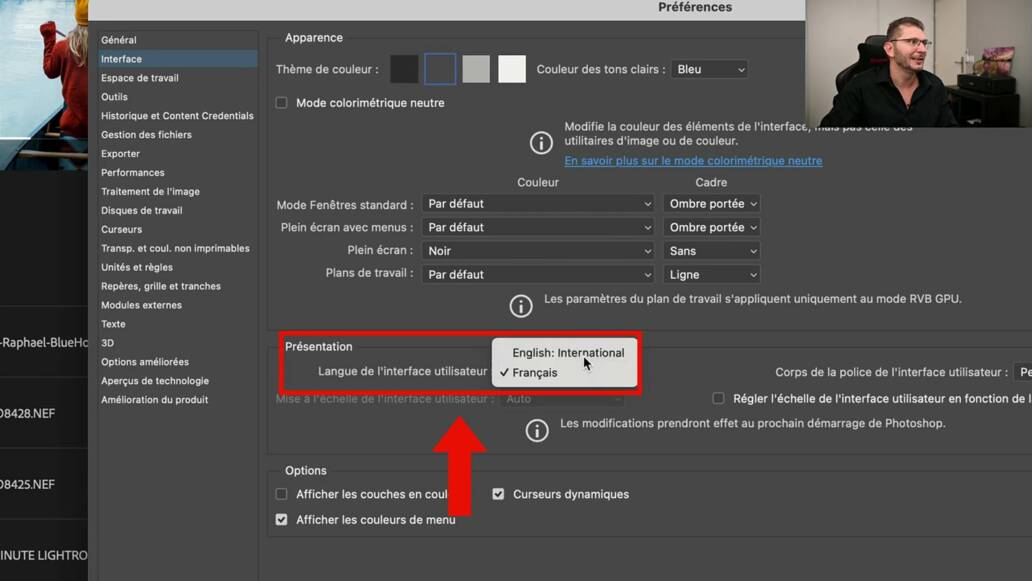This screenshot has height=581, width=1032.
Task: Change the 'Plein écran' Noir dropdown
Action: [537, 250]
